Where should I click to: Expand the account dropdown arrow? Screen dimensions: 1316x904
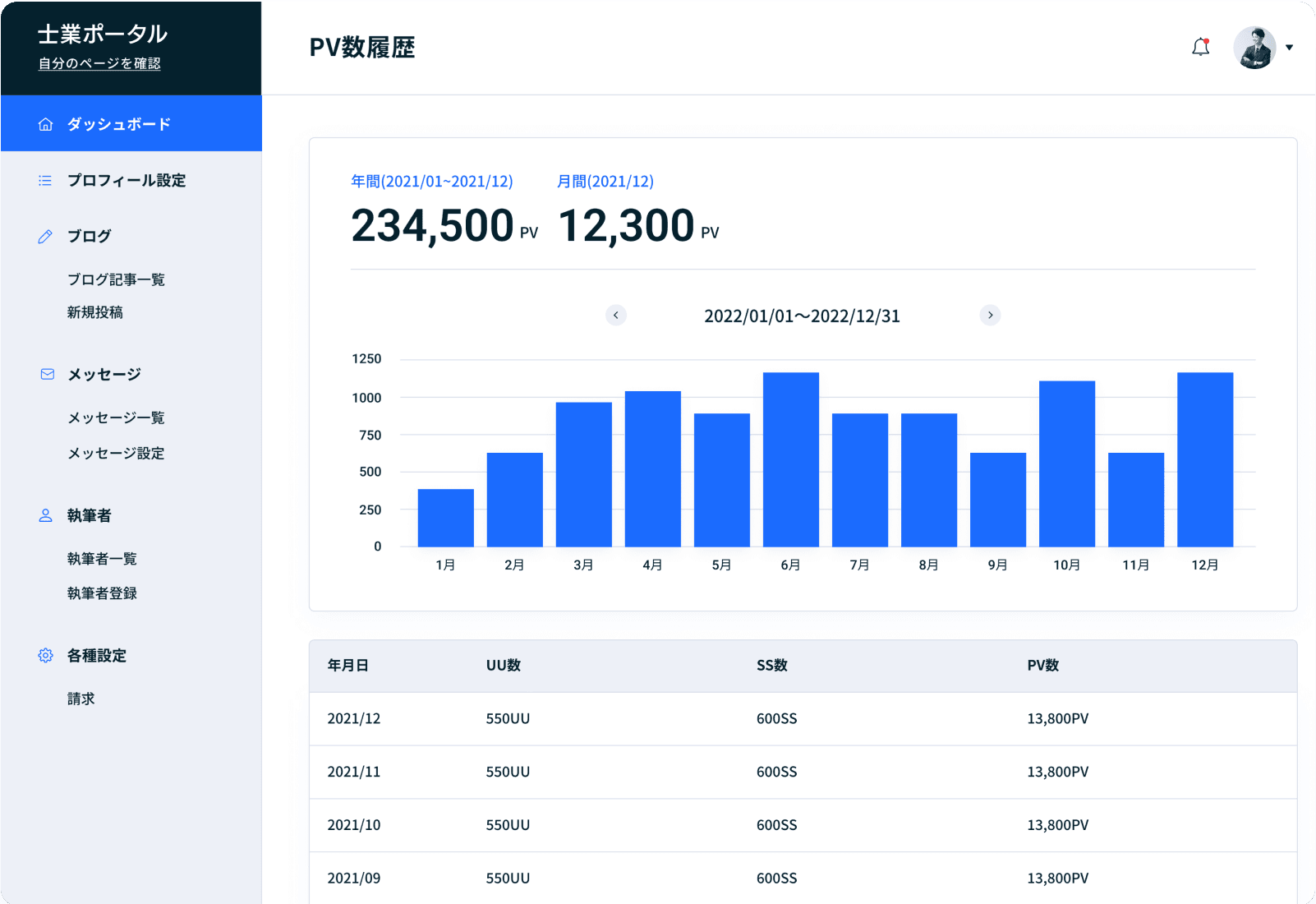pyautogui.click(x=1290, y=48)
